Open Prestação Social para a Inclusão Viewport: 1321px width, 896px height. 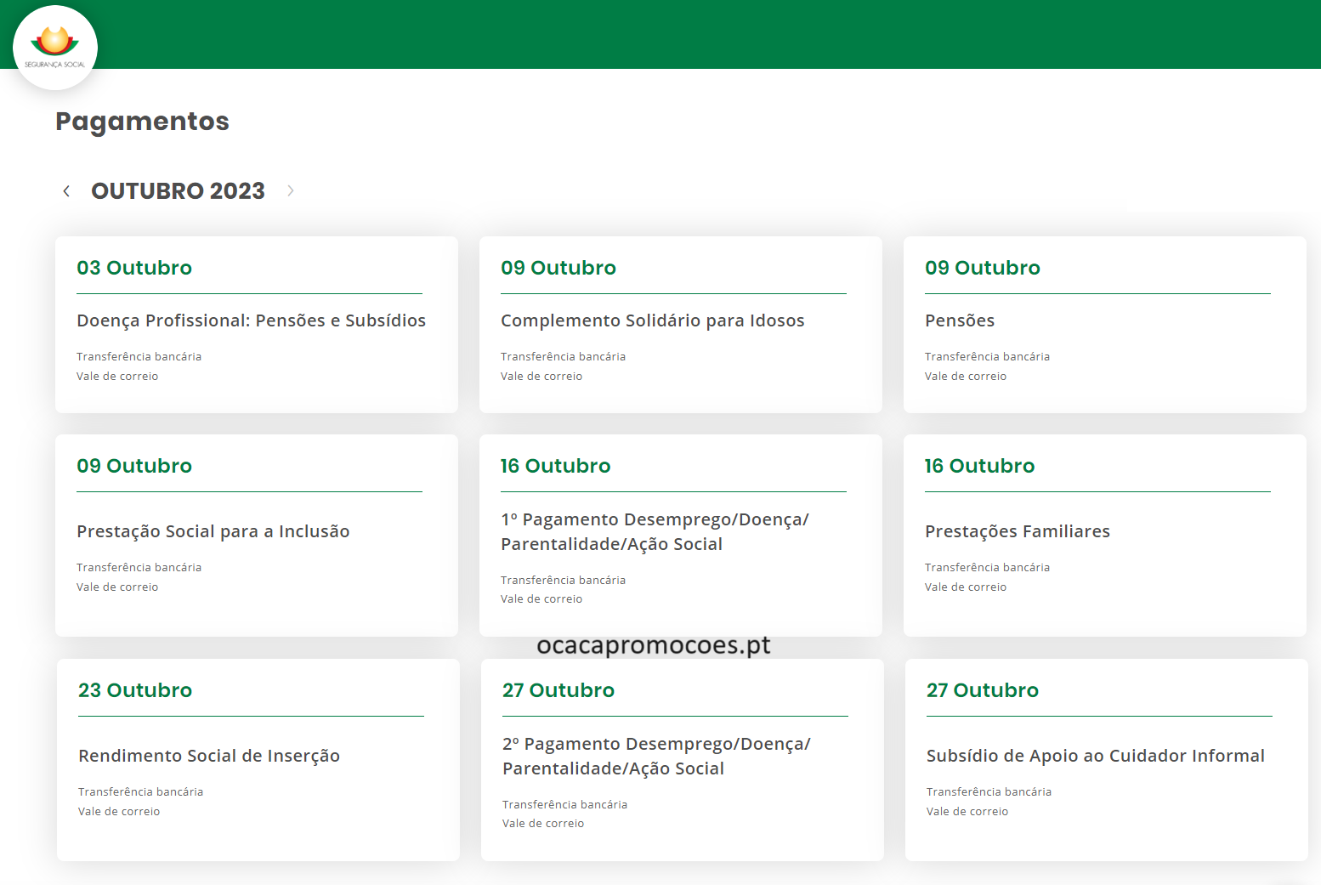[x=213, y=531]
